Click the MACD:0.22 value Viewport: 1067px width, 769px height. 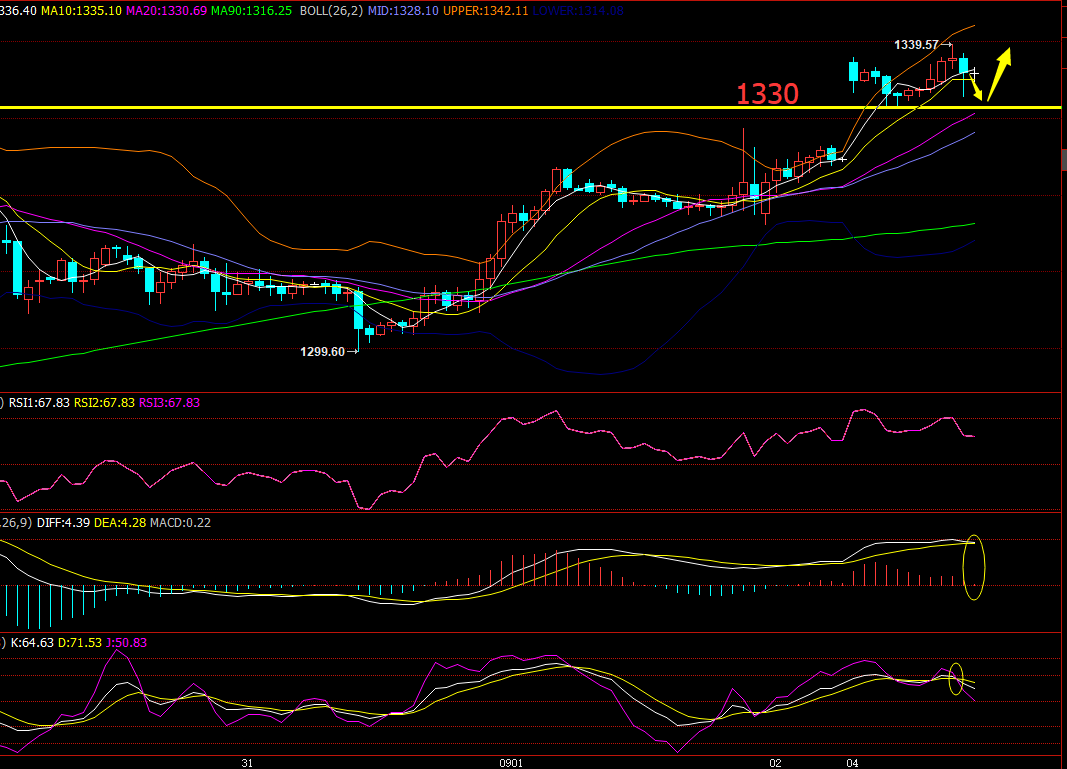coord(180,523)
